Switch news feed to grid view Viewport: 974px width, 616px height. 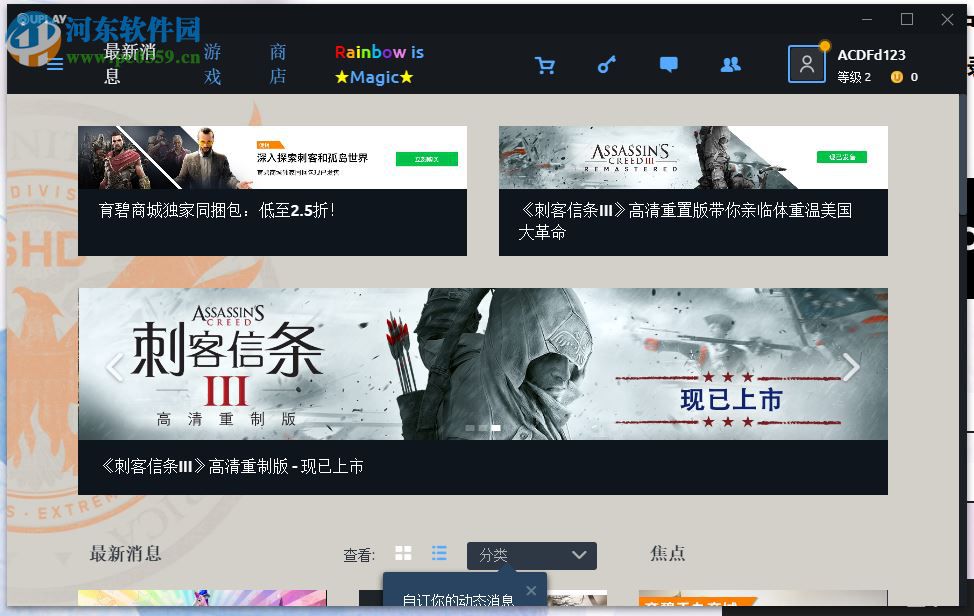(403, 552)
